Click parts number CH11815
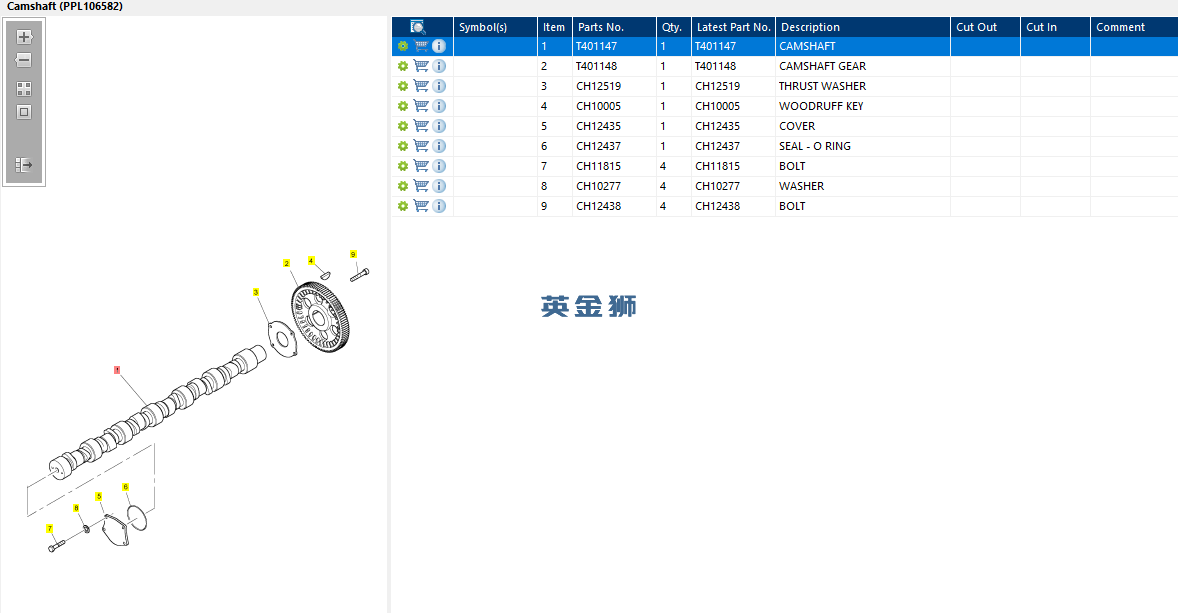This screenshot has width=1178, height=613. [599, 166]
